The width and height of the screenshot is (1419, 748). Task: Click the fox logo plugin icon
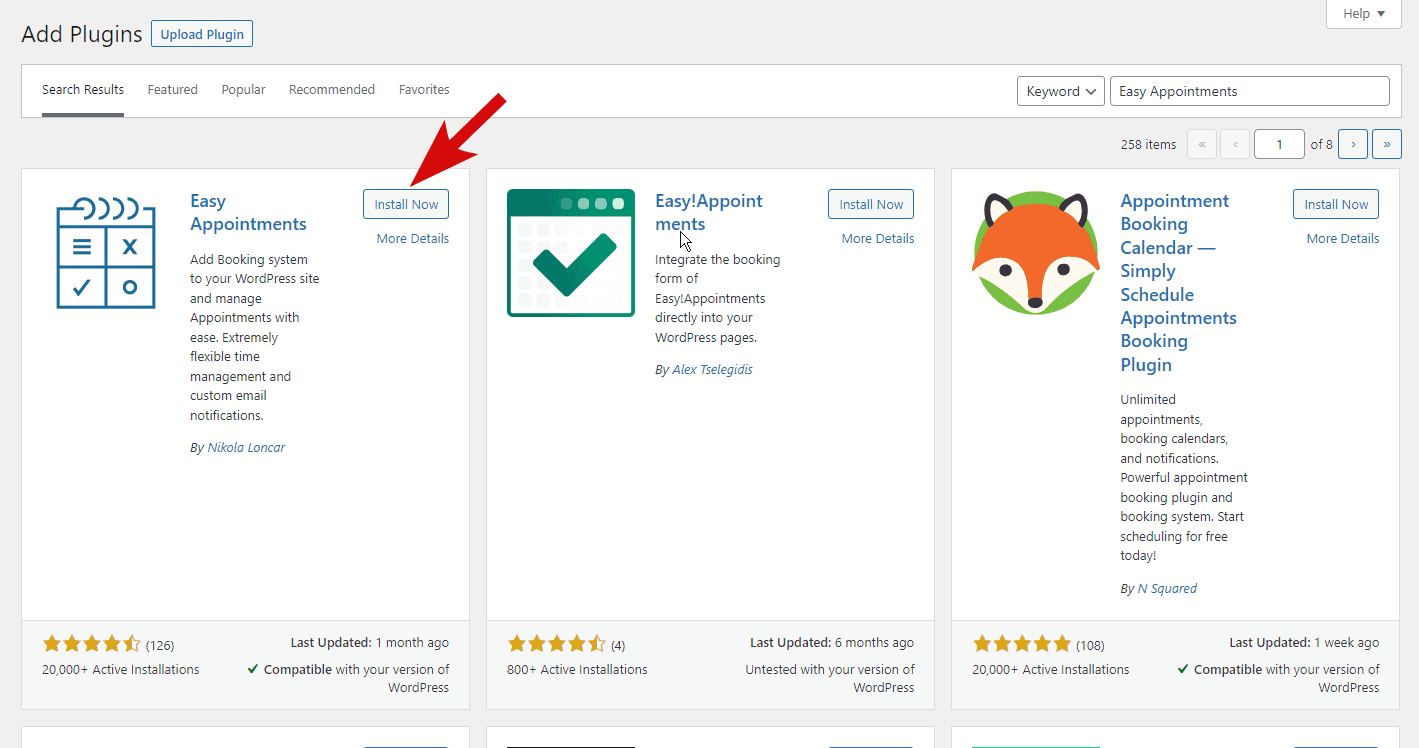click(x=1035, y=253)
